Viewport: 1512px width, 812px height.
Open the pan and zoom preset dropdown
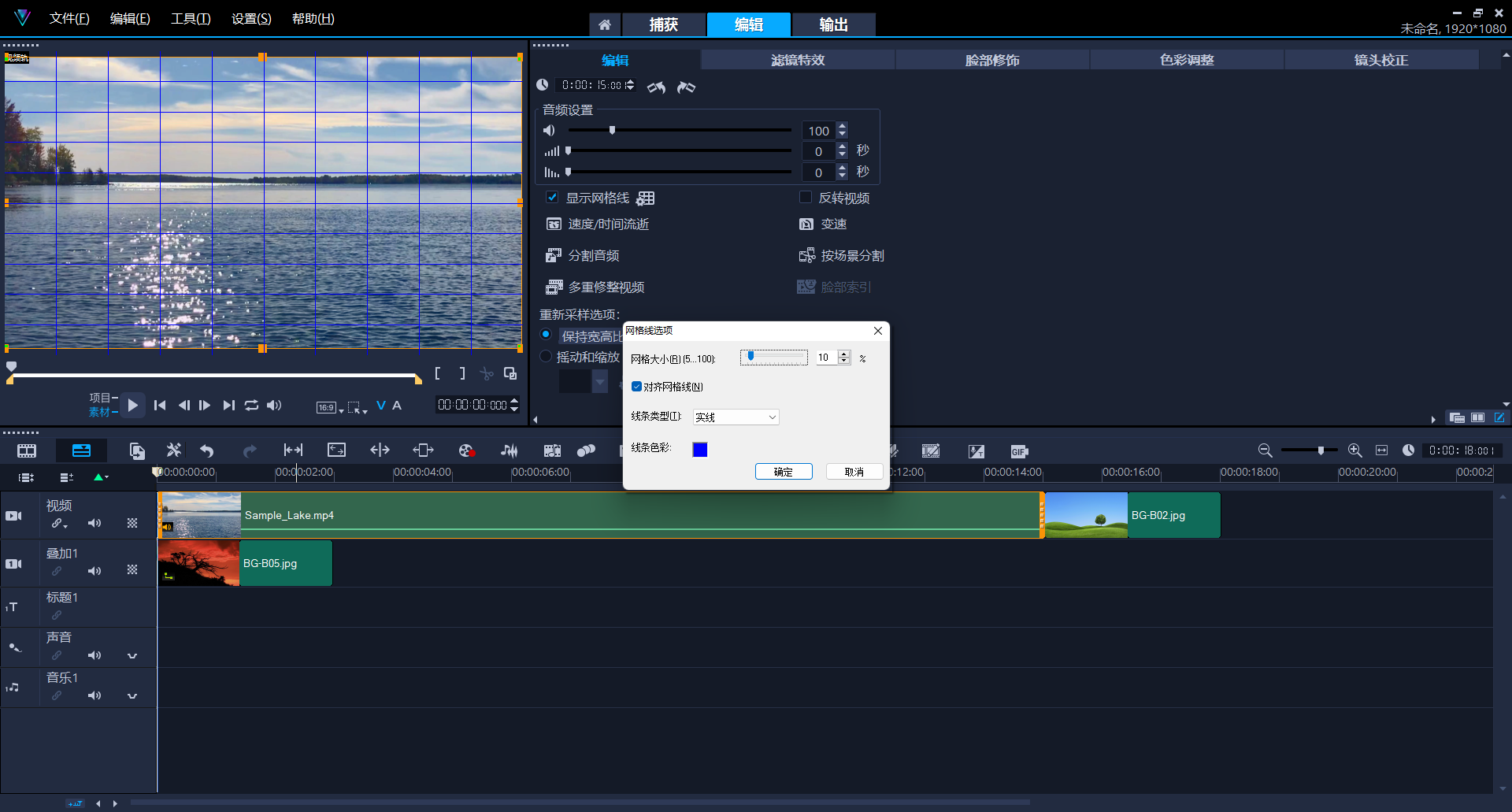click(x=600, y=382)
